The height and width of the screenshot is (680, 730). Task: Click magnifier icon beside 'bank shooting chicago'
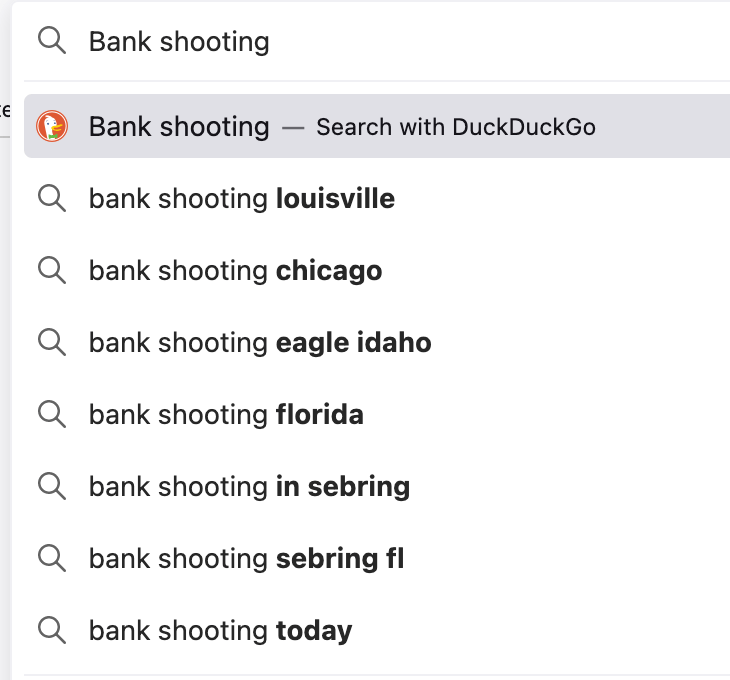tap(52, 271)
